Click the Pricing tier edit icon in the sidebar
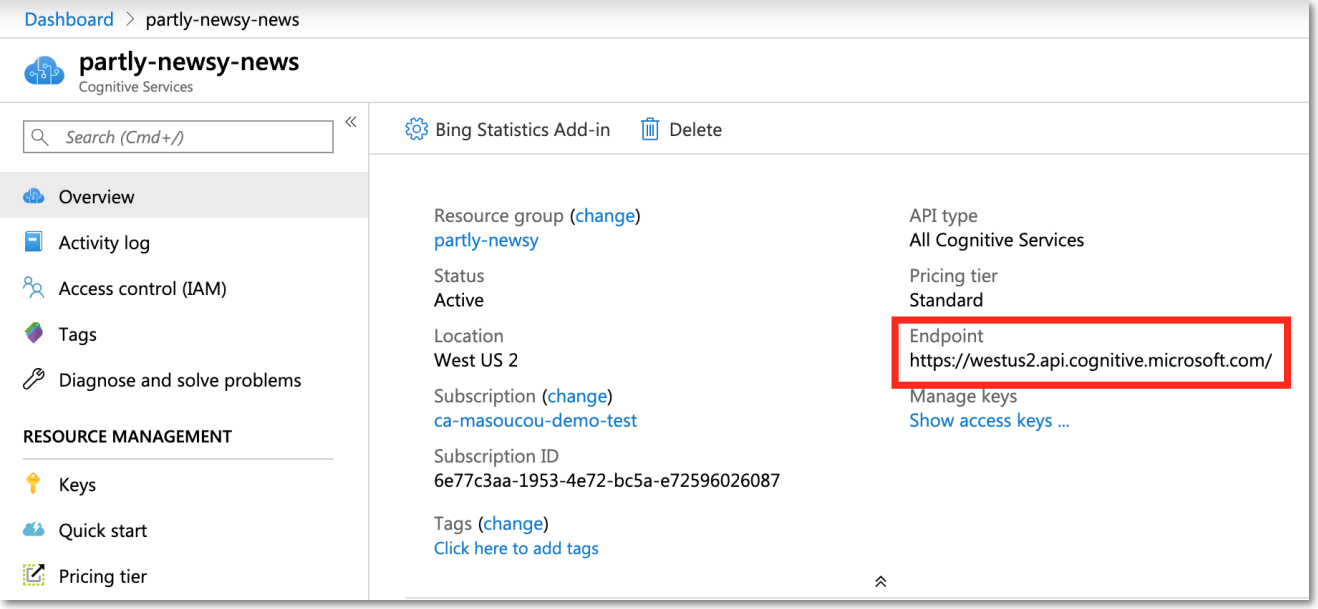This screenshot has width=1318, height=609. tap(34, 576)
